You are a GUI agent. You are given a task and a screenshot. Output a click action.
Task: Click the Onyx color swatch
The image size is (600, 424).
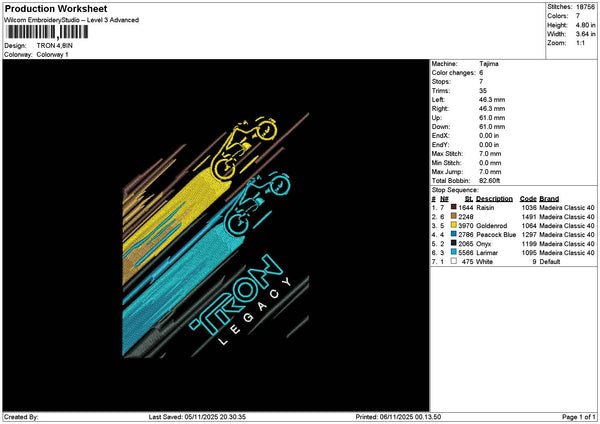pos(453,243)
